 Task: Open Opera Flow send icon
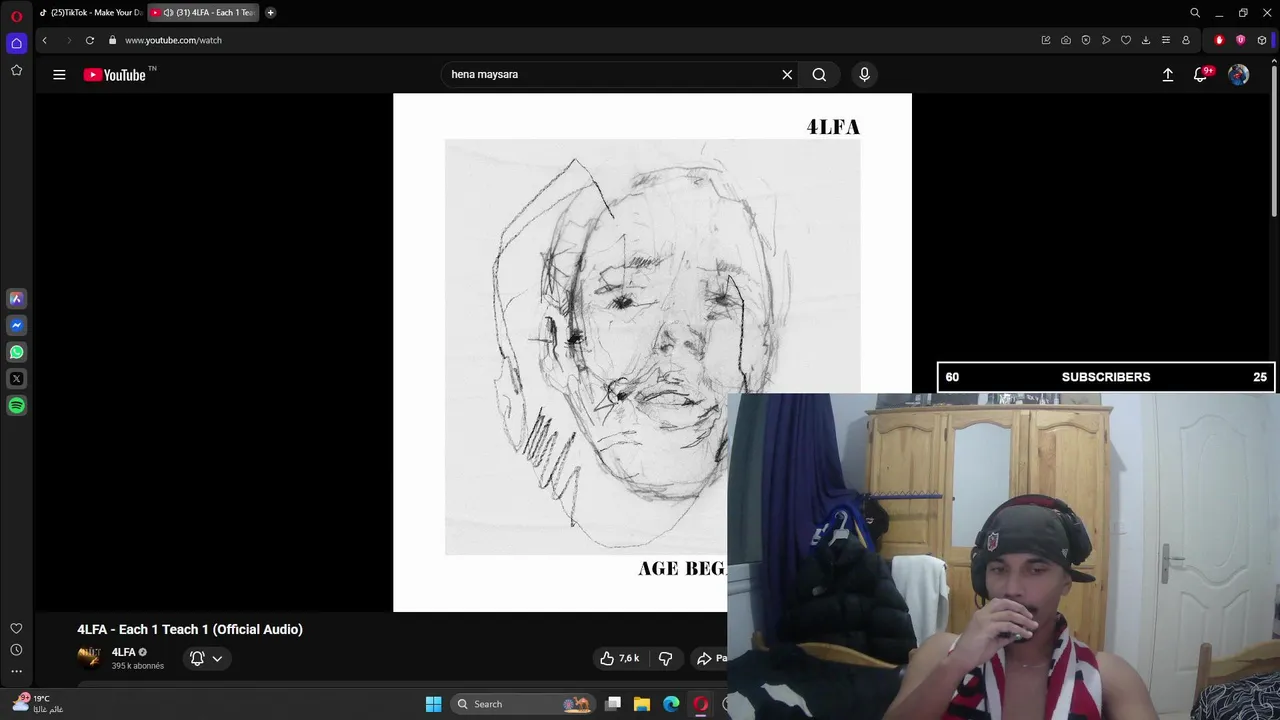tap(1106, 40)
